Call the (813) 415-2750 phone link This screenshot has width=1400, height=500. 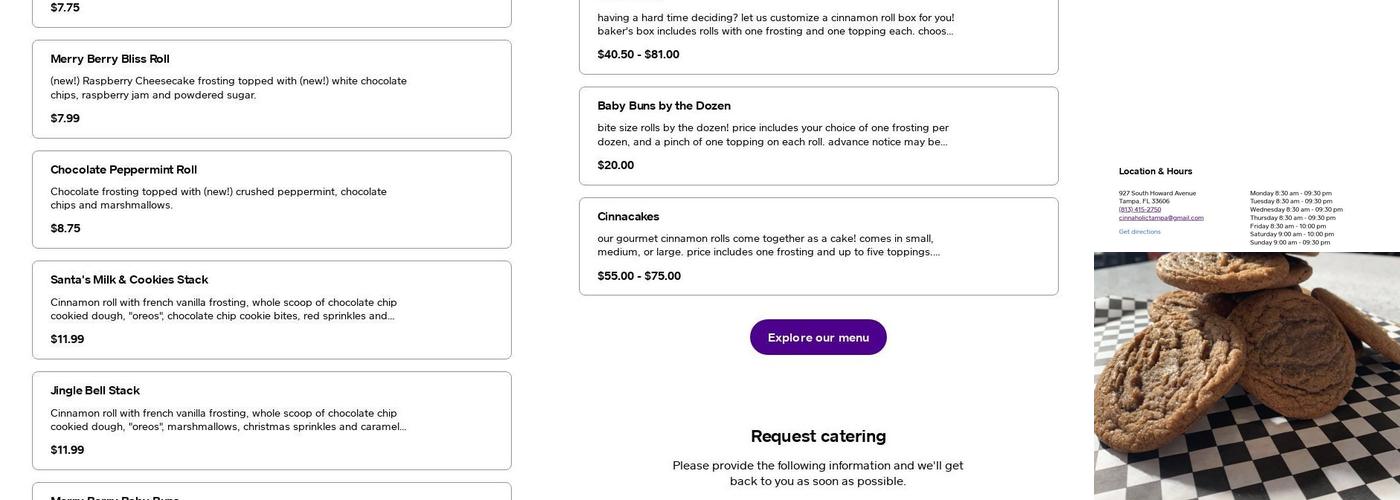coord(1140,209)
